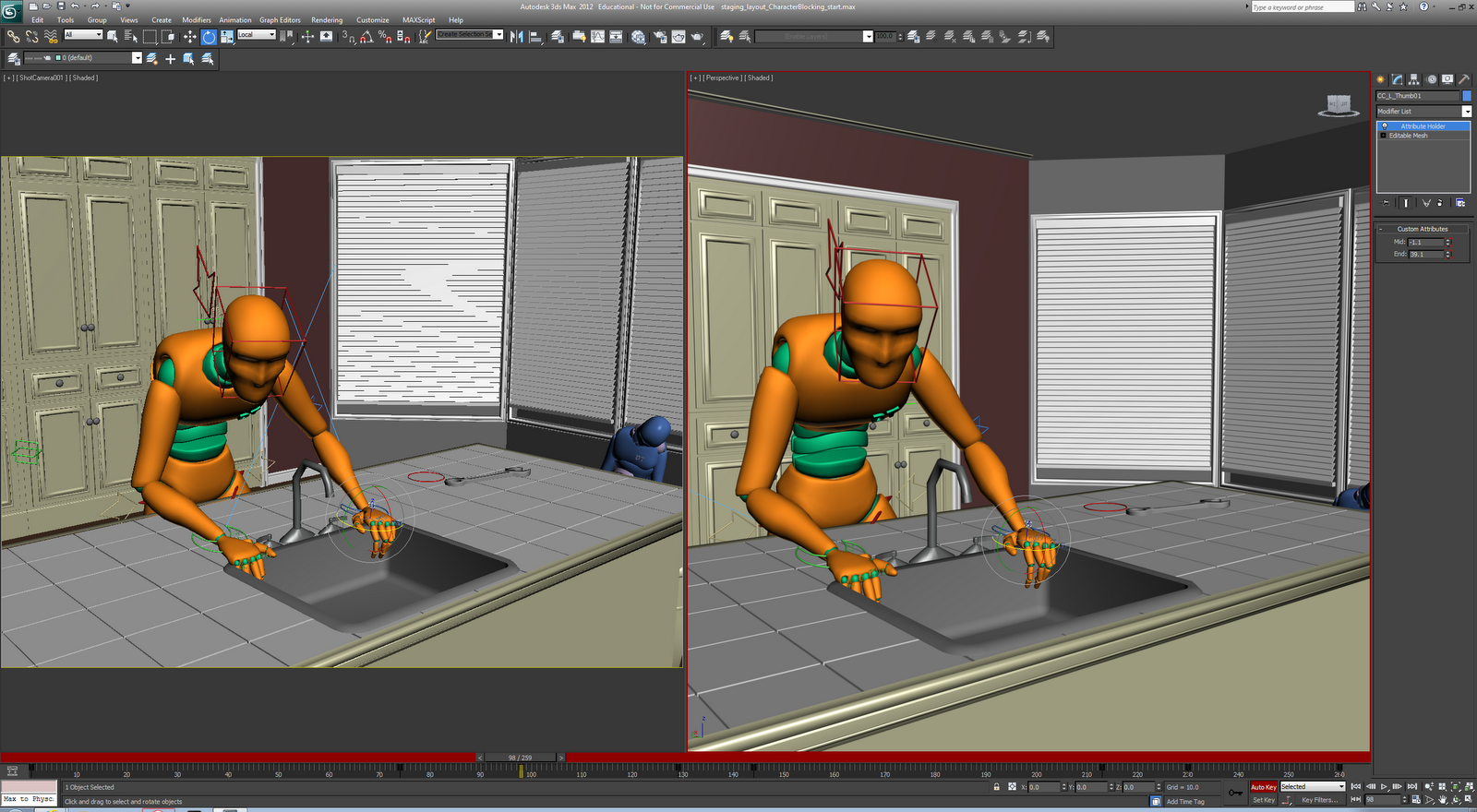Open the Create Selection Set dropdown
This screenshot has height=812, width=1477.
click(470, 34)
